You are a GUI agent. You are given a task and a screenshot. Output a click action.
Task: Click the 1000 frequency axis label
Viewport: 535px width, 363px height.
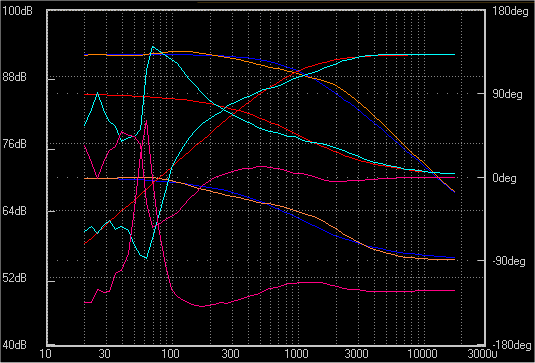[296, 353]
